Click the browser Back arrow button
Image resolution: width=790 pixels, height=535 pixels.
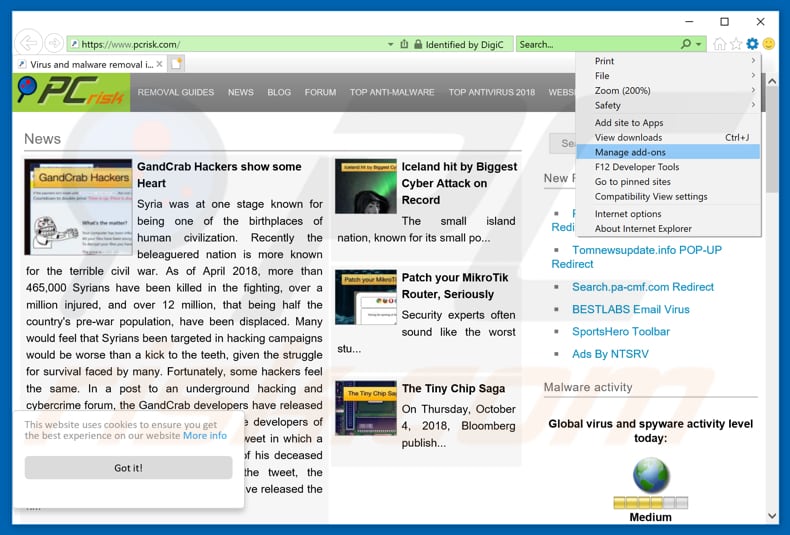[28, 43]
